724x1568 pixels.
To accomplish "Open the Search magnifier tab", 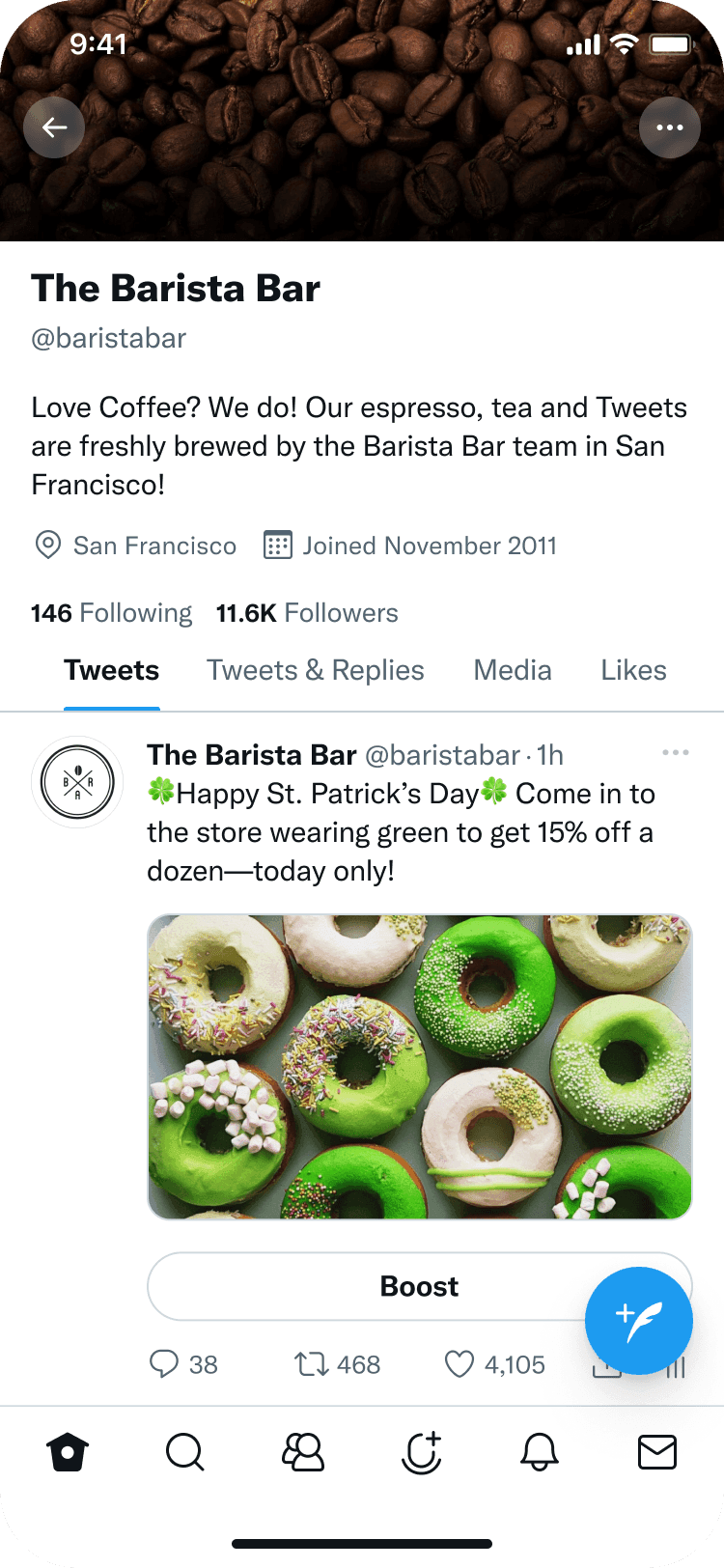I will pos(184,1451).
